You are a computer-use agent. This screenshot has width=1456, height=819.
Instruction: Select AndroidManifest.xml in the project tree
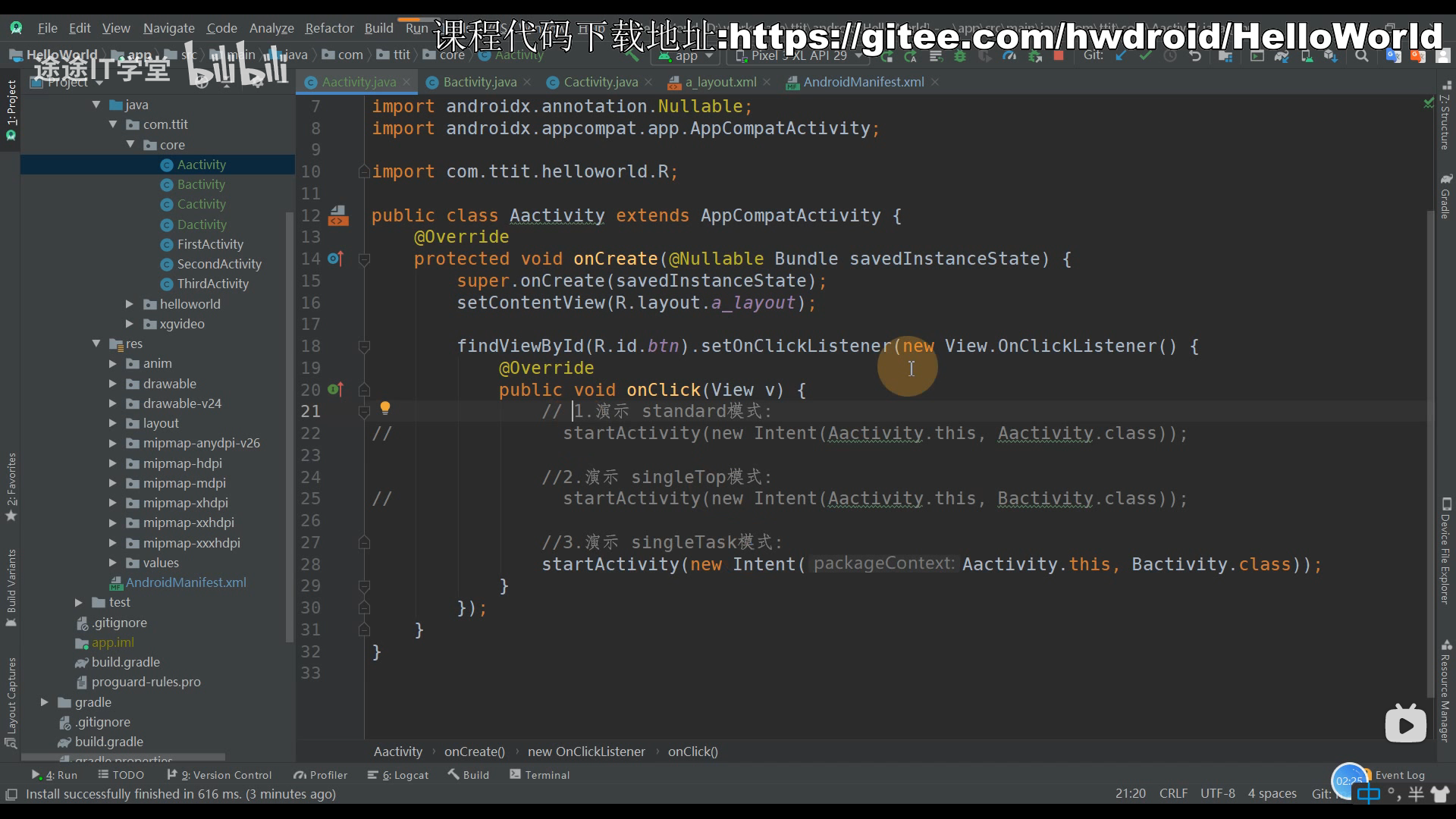(x=186, y=582)
